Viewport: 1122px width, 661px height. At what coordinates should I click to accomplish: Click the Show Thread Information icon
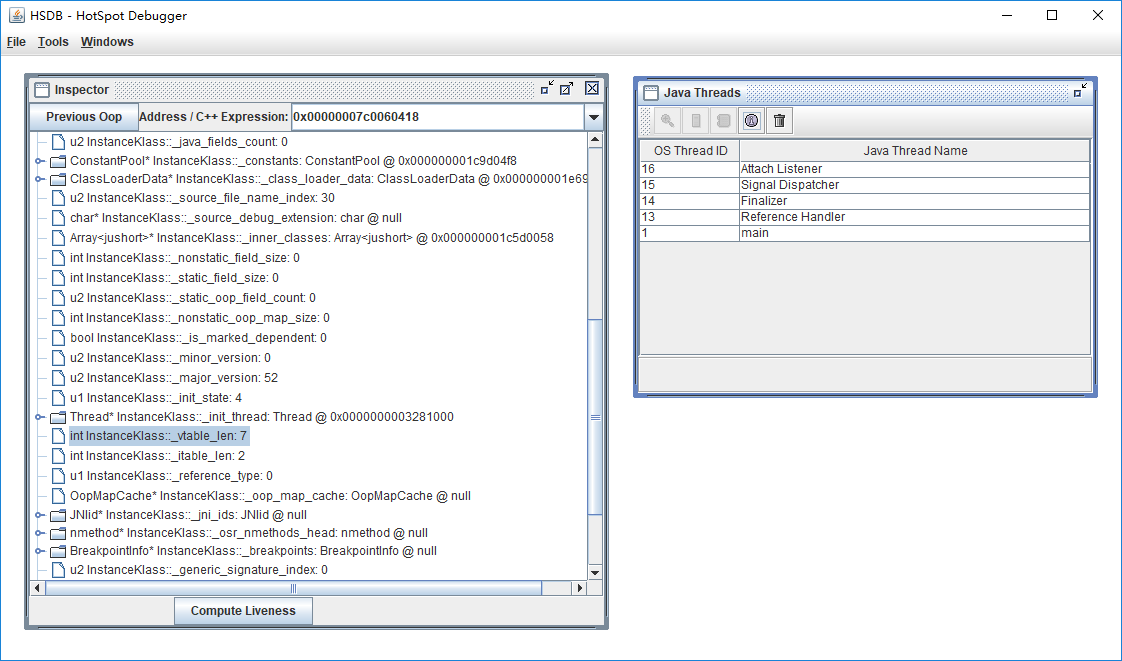(751, 121)
